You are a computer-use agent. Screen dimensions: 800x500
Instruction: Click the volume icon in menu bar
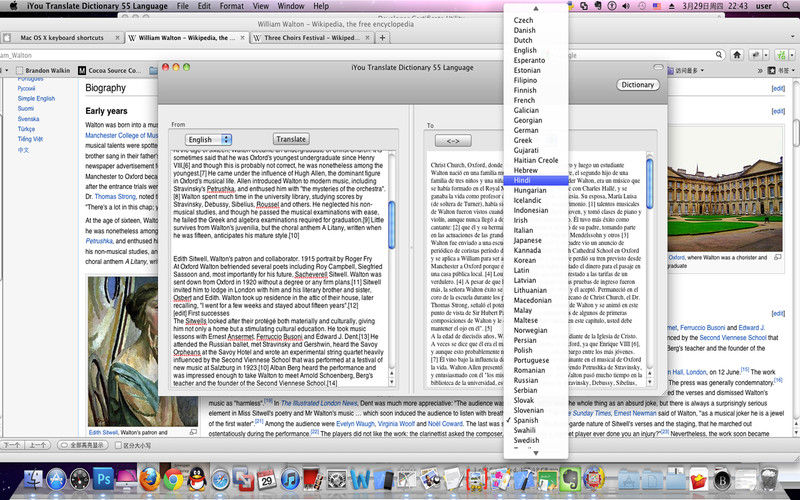(626, 6)
